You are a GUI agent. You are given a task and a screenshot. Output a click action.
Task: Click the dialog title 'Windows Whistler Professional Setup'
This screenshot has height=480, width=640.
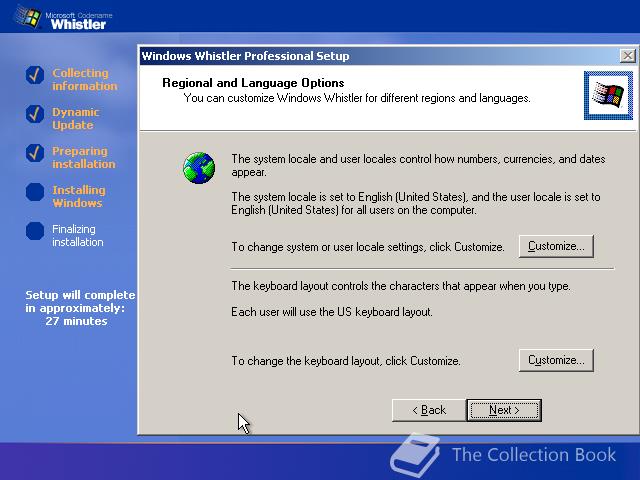coord(245,56)
